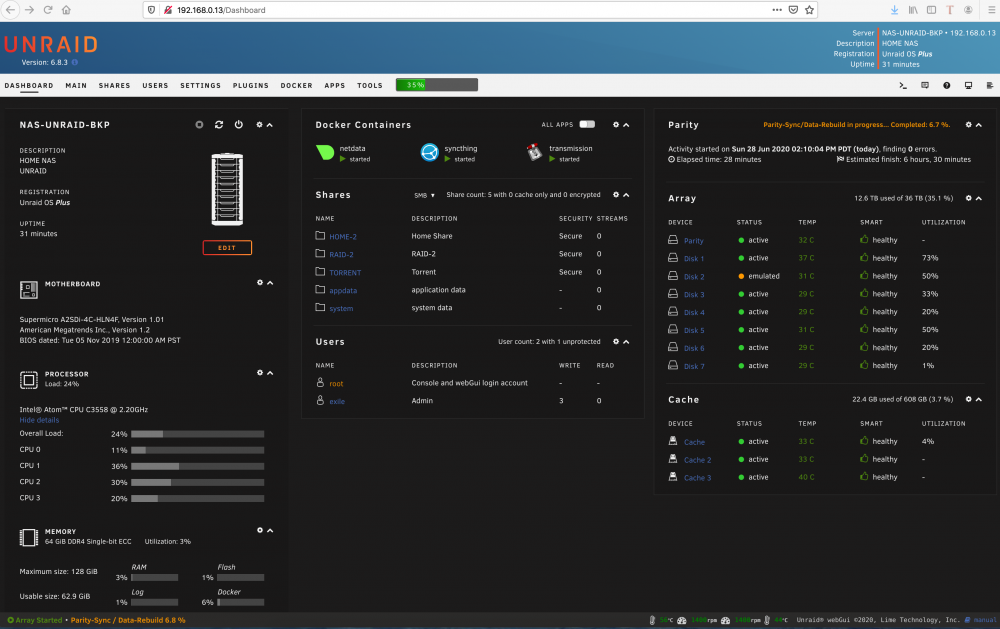Click the restart arrows icon on server panel
The image size is (1000, 629).
(219, 125)
